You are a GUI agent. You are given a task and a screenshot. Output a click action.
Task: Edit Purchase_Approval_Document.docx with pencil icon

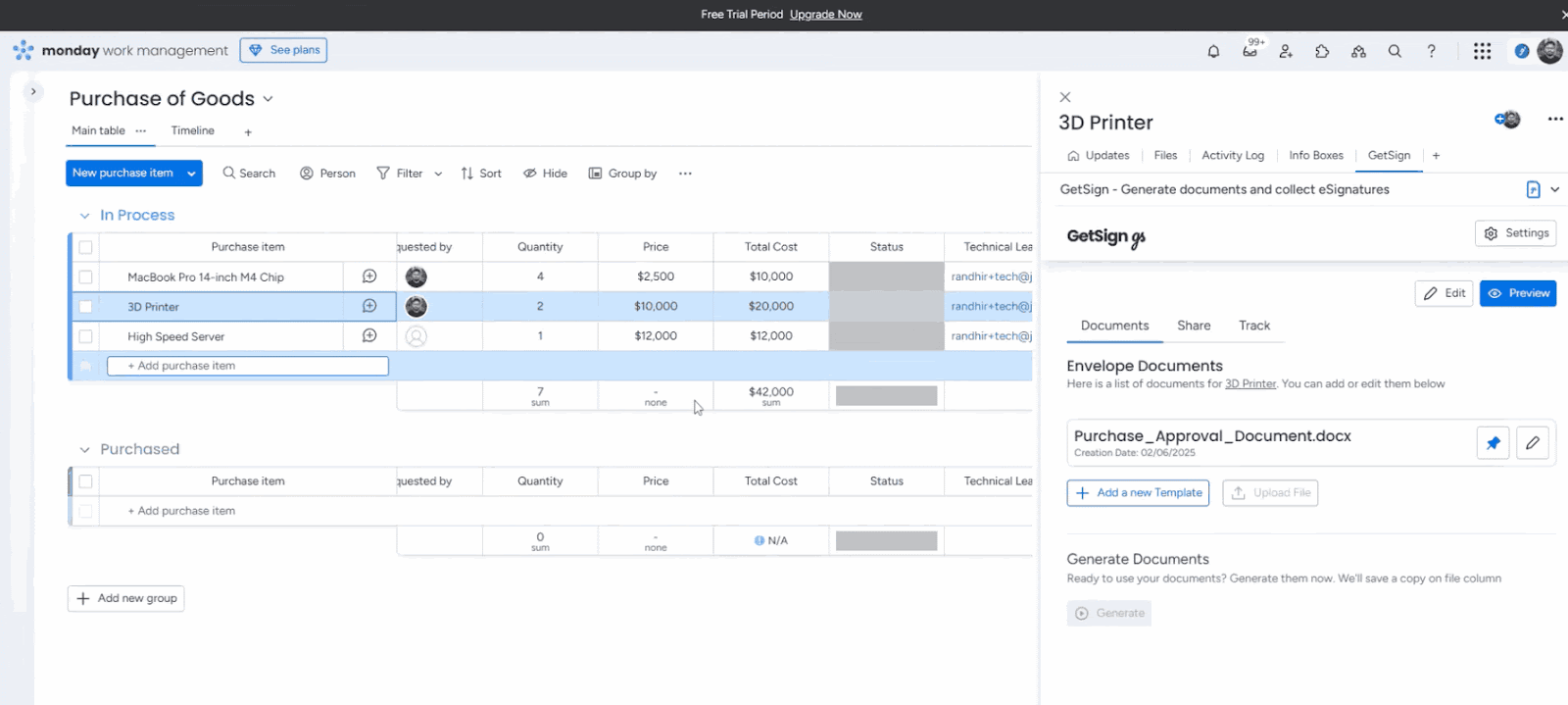tap(1533, 443)
